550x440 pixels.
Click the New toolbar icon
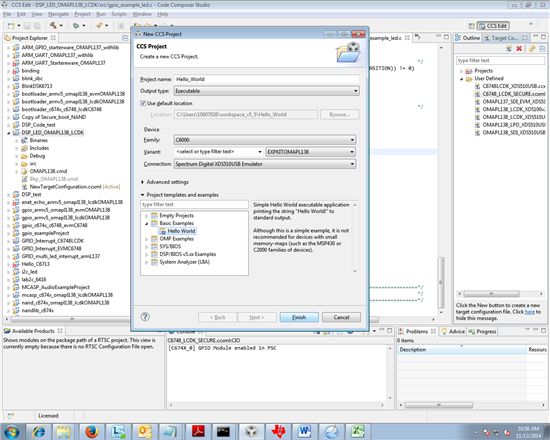click(11, 26)
